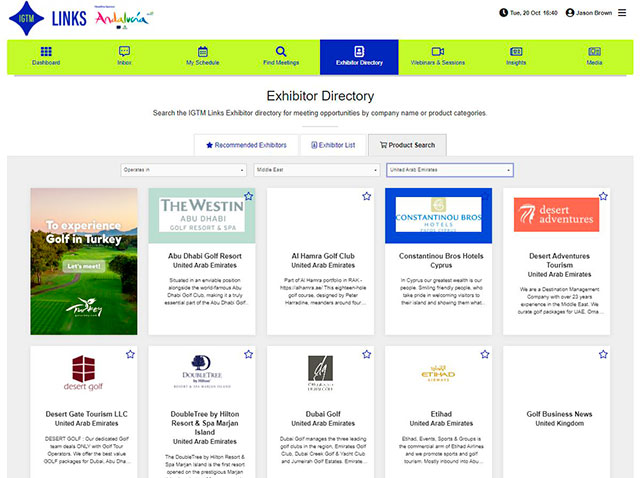Click Constantinou Bros Hotels logo image
Viewport: 640px width, 478px height.
click(438, 216)
